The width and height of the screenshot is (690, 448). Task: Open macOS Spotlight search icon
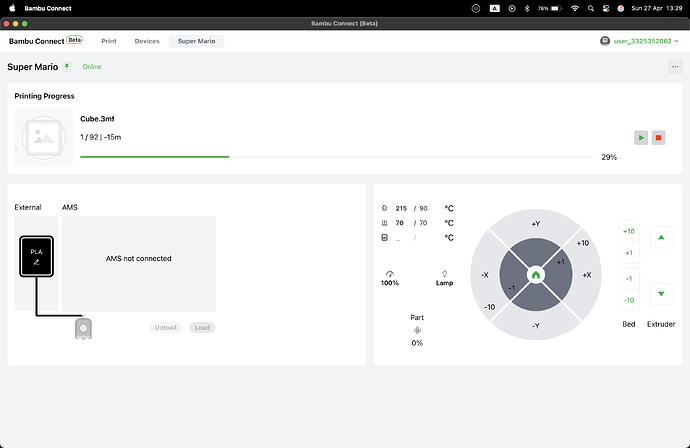[591, 8]
